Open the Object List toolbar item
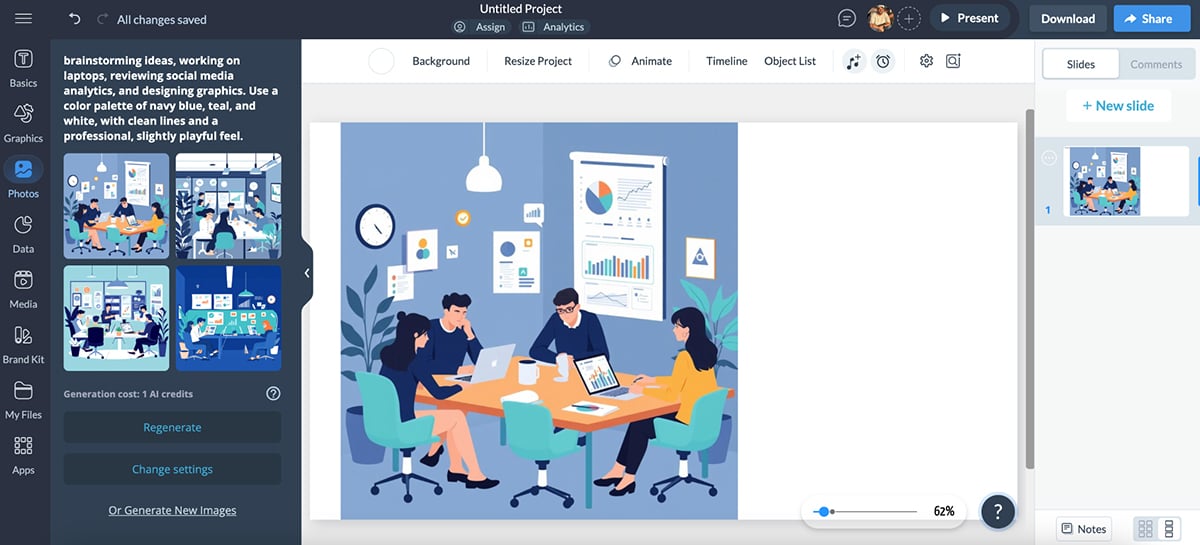Screen dimensions: 1200x545 pyautogui.click(x=790, y=61)
